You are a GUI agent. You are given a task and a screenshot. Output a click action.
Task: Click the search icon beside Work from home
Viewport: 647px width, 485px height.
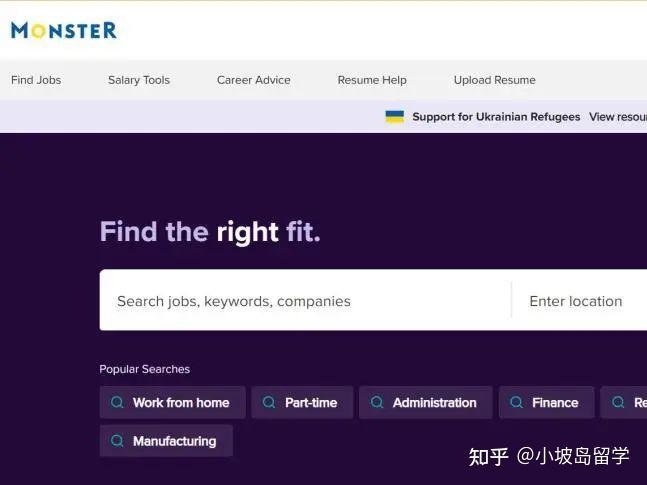117,402
